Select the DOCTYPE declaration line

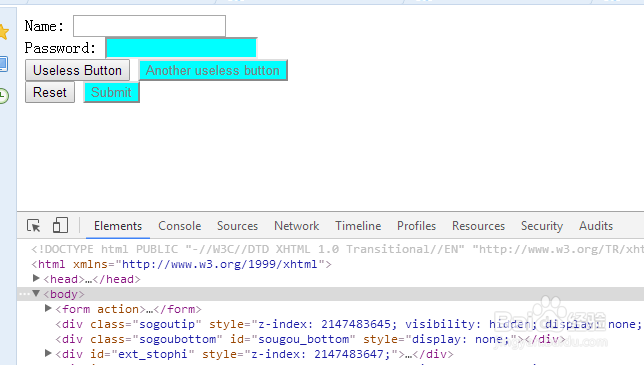[x=337, y=249]
